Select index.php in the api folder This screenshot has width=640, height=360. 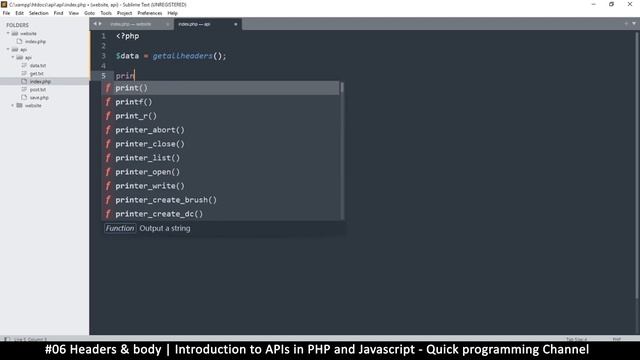40,82
